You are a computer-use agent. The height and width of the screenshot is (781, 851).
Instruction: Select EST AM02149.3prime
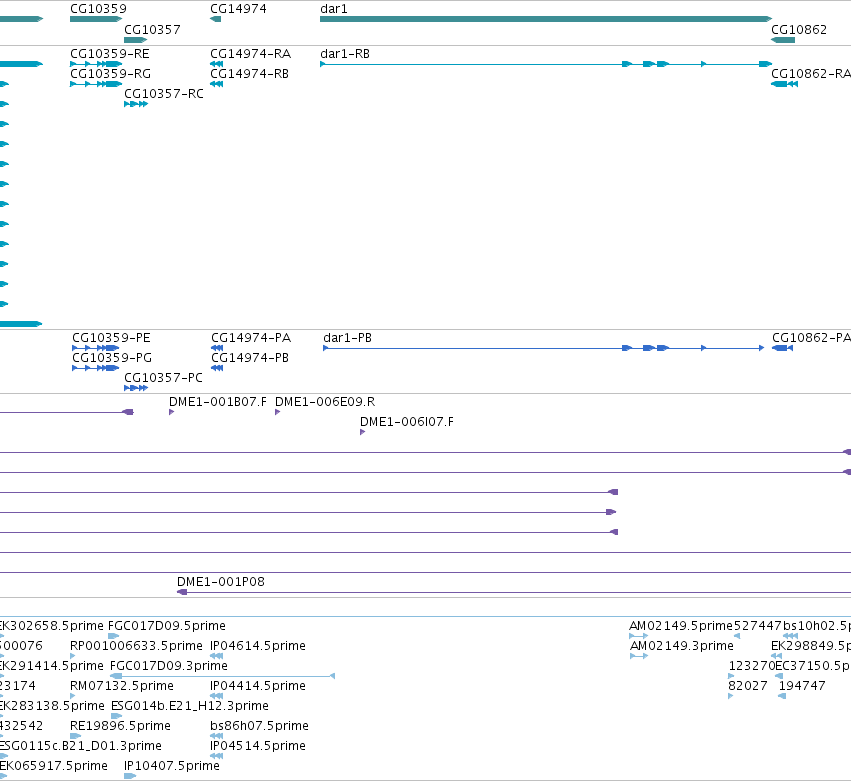[682, 646]
